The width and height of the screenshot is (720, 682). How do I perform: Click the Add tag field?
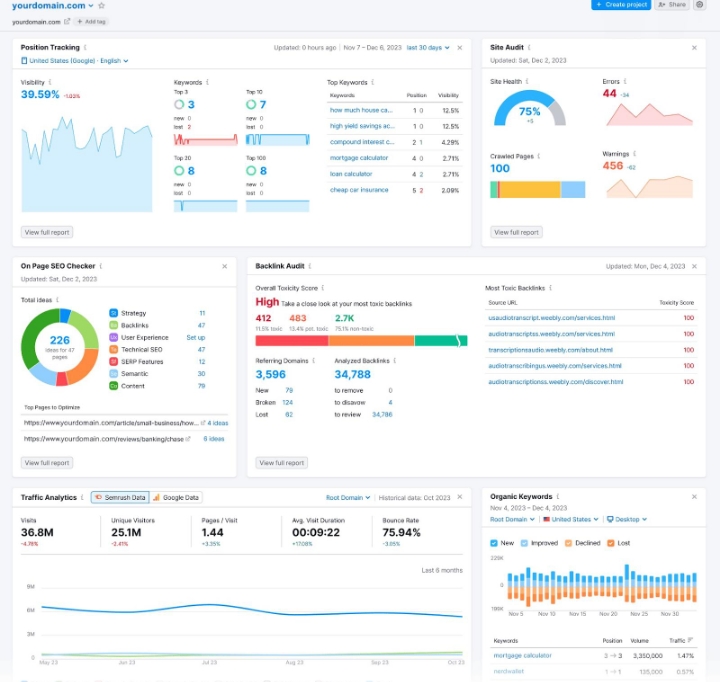tap(91, 22)
